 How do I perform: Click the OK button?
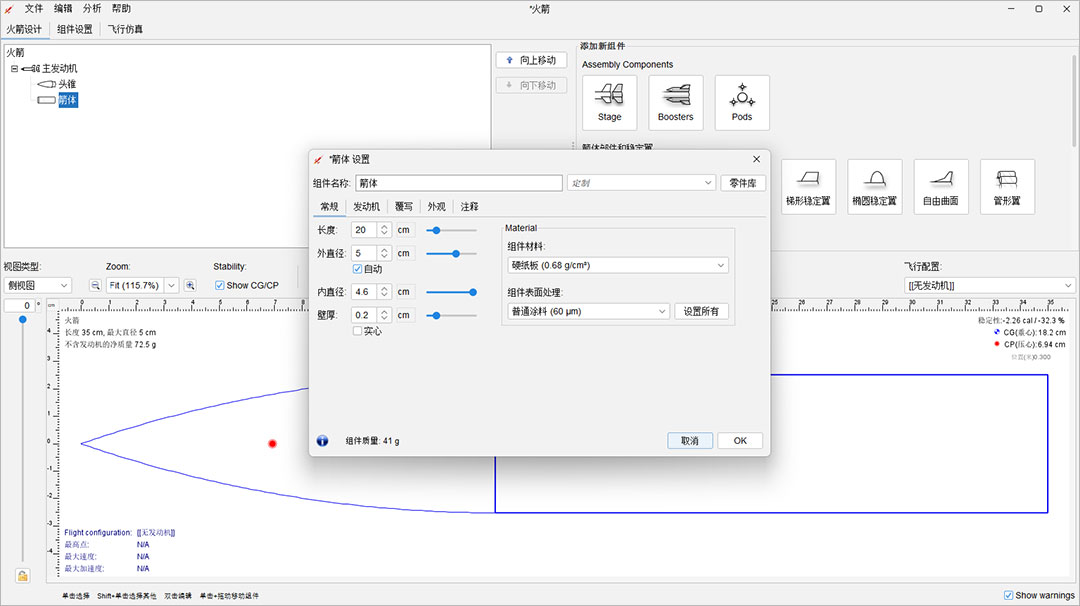click(x=739, y=440)
